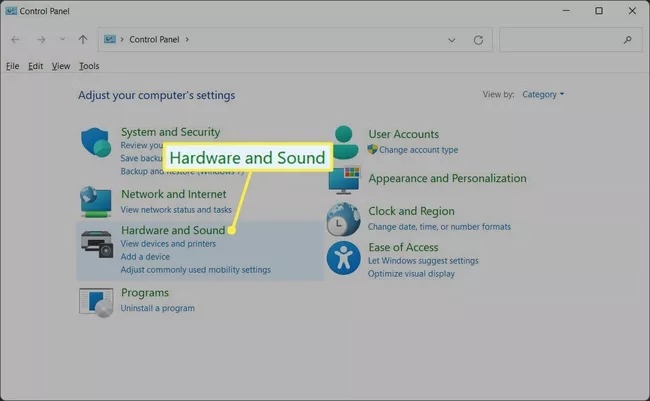Expand the address bar history dropdown
The height and width of the screenshot is (401, 650).
click(x=452, y=40)
